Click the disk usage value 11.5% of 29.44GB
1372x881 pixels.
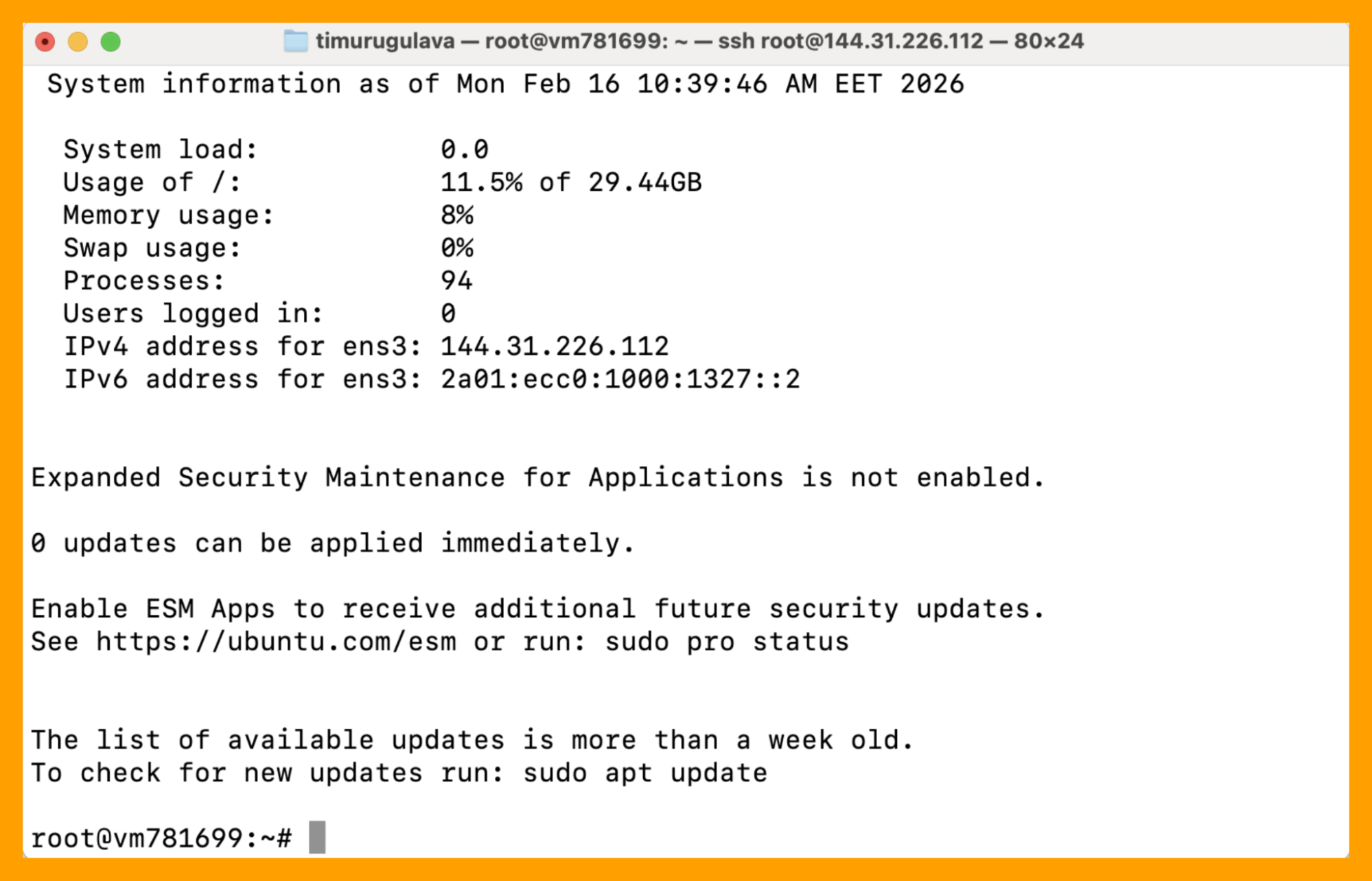click(571, 183)
